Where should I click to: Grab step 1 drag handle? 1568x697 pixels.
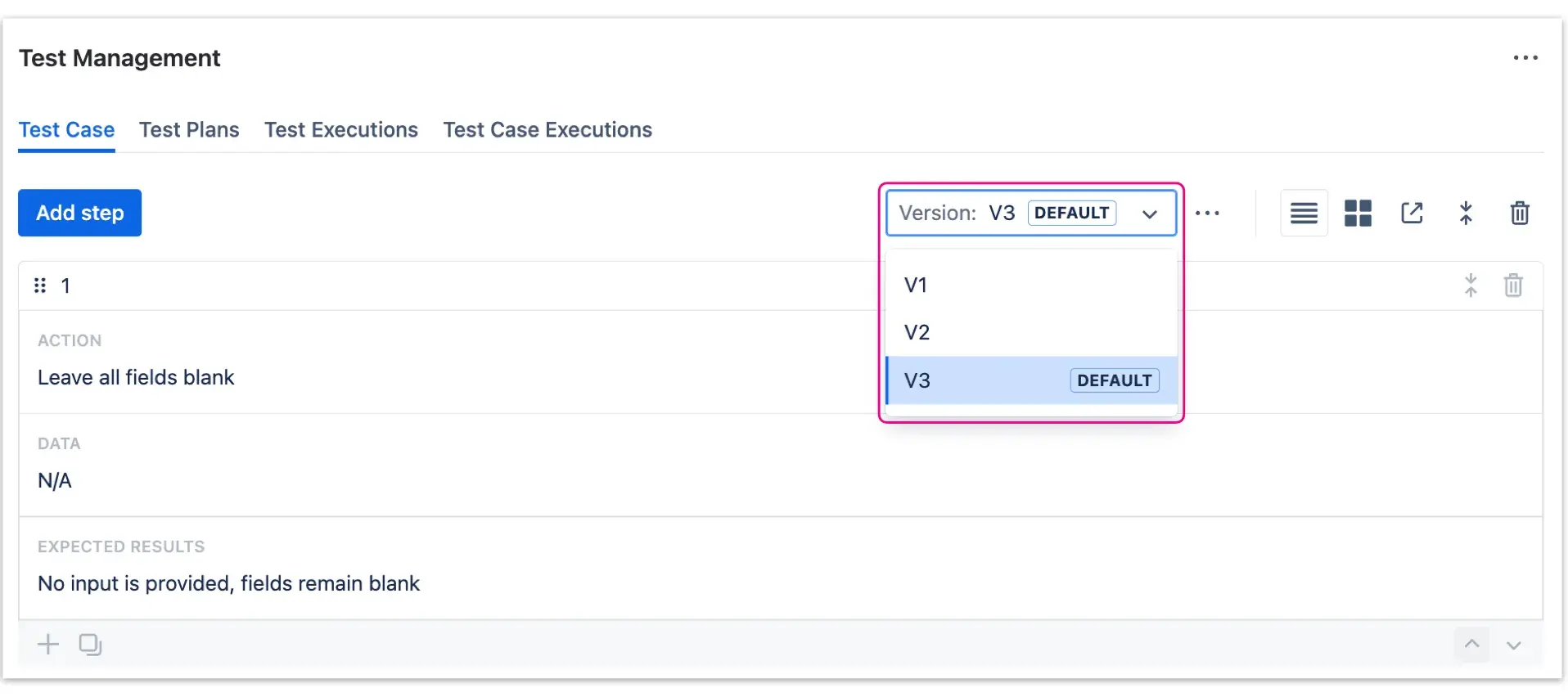click(40, 285)
